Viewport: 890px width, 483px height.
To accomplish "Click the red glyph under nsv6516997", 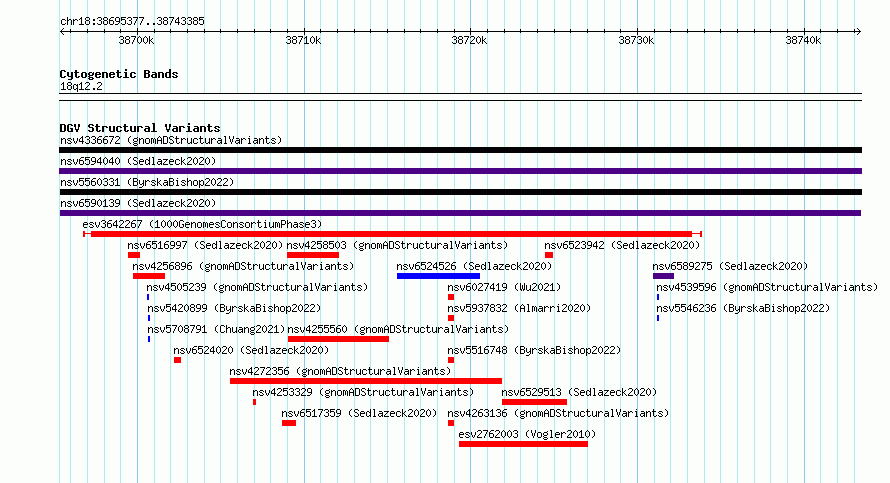I will [134, 255].
